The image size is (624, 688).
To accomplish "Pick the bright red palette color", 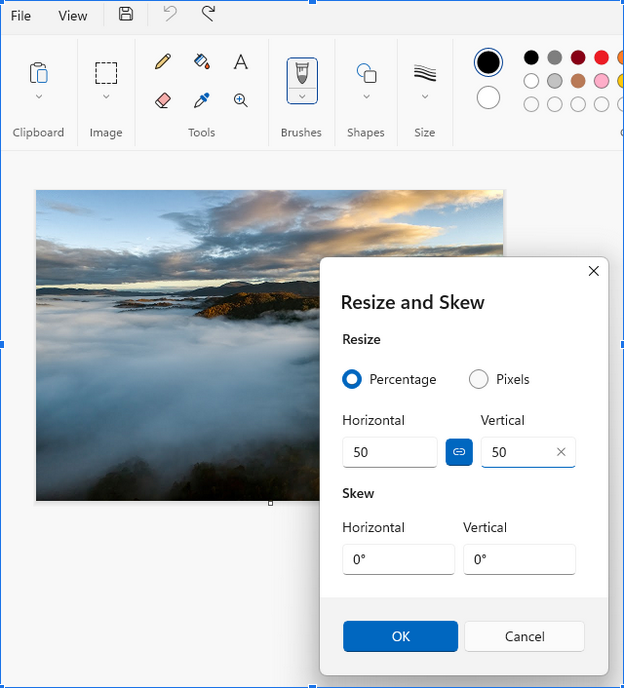I will 601,57.
